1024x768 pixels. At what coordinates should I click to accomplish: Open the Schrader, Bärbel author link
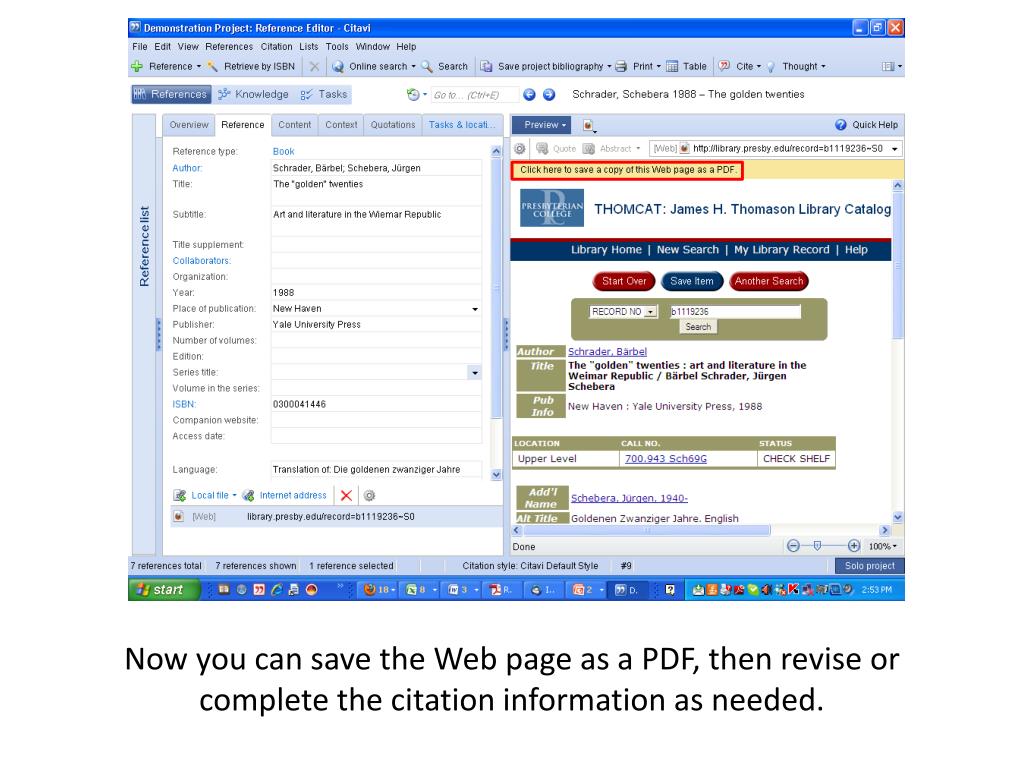point(607,351)
